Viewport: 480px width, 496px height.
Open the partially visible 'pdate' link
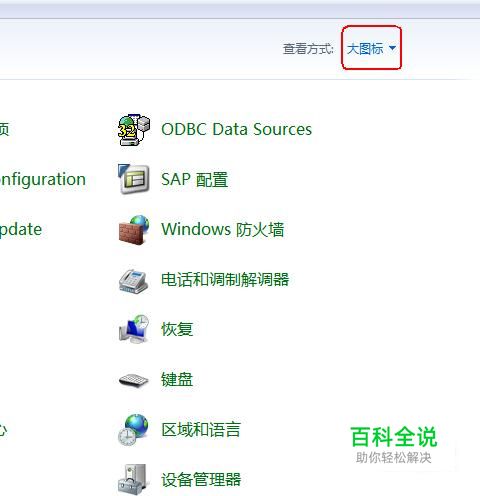click(21, 230)
